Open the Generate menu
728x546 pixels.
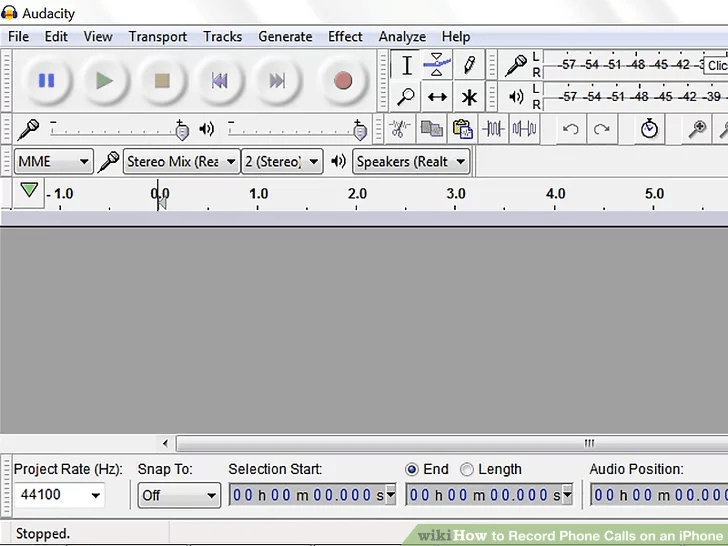(x=285, y=37)
